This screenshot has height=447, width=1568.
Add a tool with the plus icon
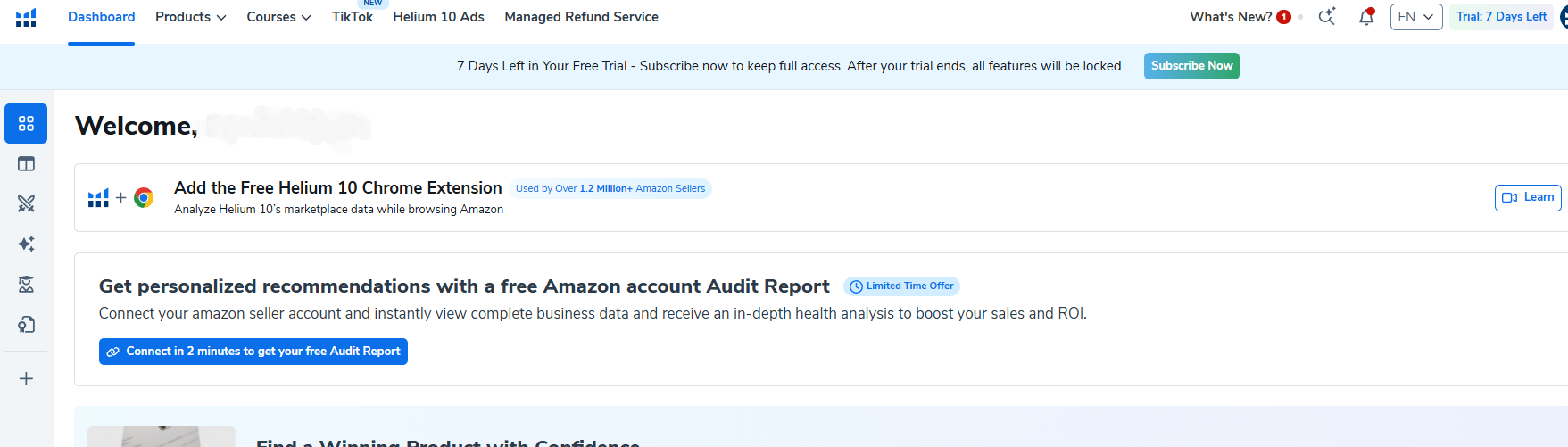[x=26, y=378]
